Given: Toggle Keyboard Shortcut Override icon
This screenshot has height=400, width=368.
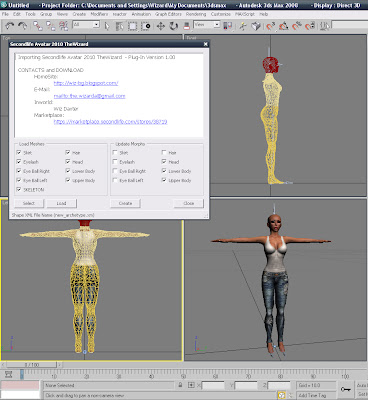Looking at the screenshot, I should point(256,26).
